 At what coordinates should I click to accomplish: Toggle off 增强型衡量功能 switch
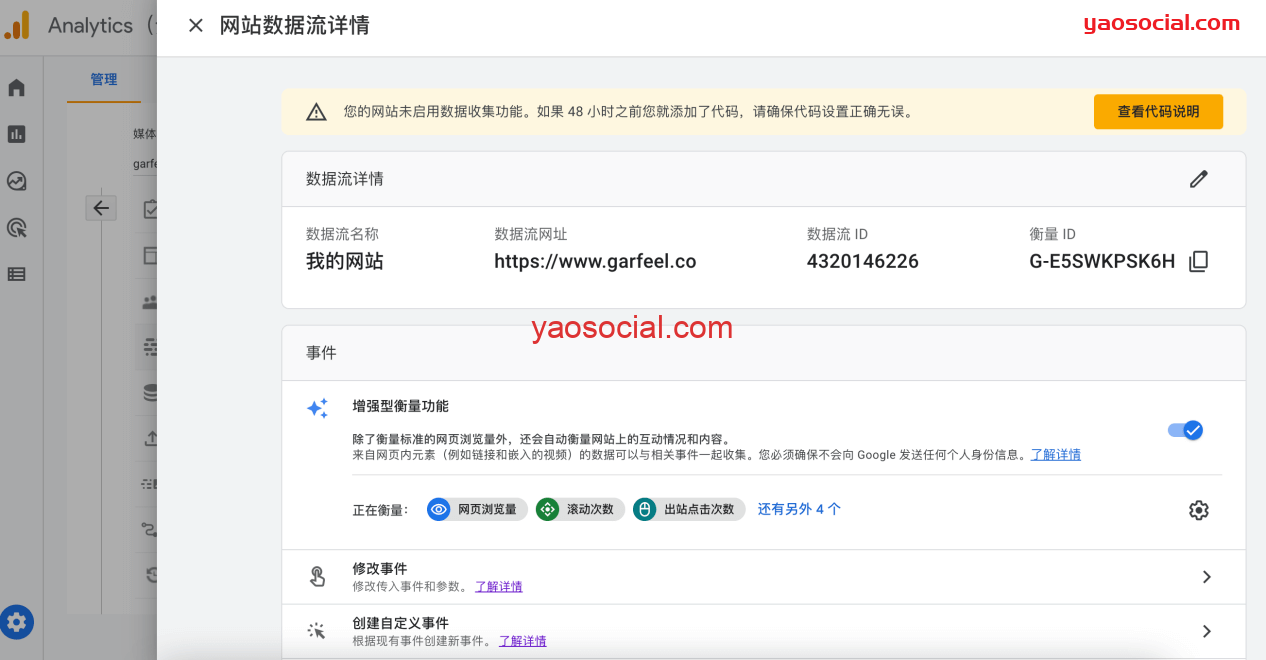pos(1185,430)
